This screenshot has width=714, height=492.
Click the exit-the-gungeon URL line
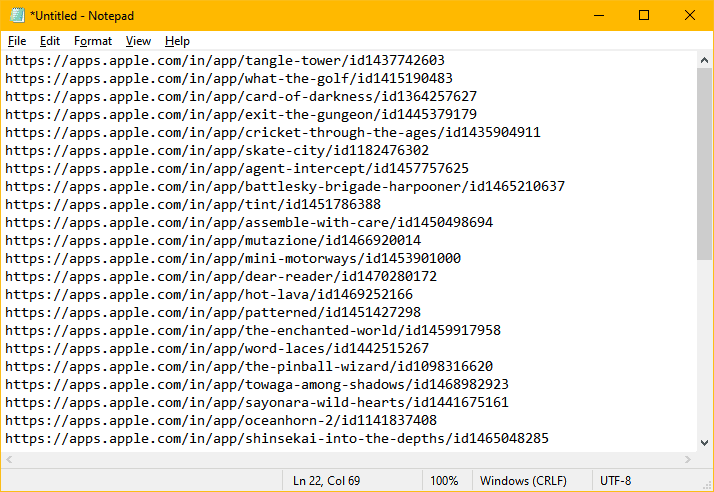pyautogui.click(x=241, y=114)
